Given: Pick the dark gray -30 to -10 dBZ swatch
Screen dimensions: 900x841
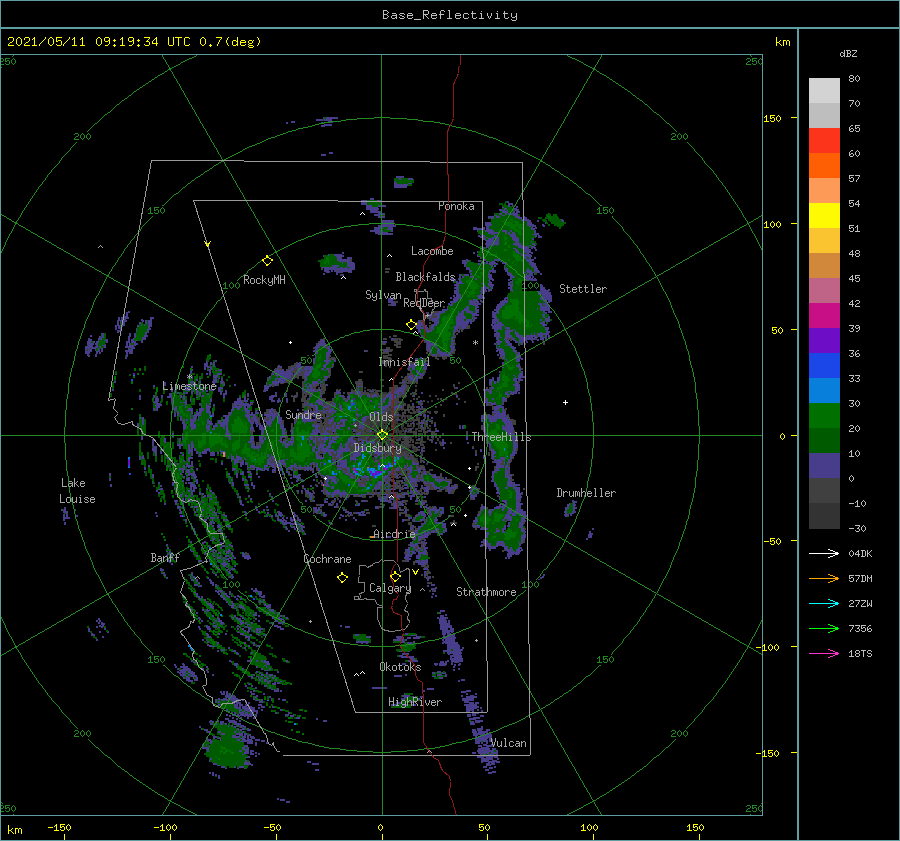Looking at the screenshot, I should tap(824, 516).
